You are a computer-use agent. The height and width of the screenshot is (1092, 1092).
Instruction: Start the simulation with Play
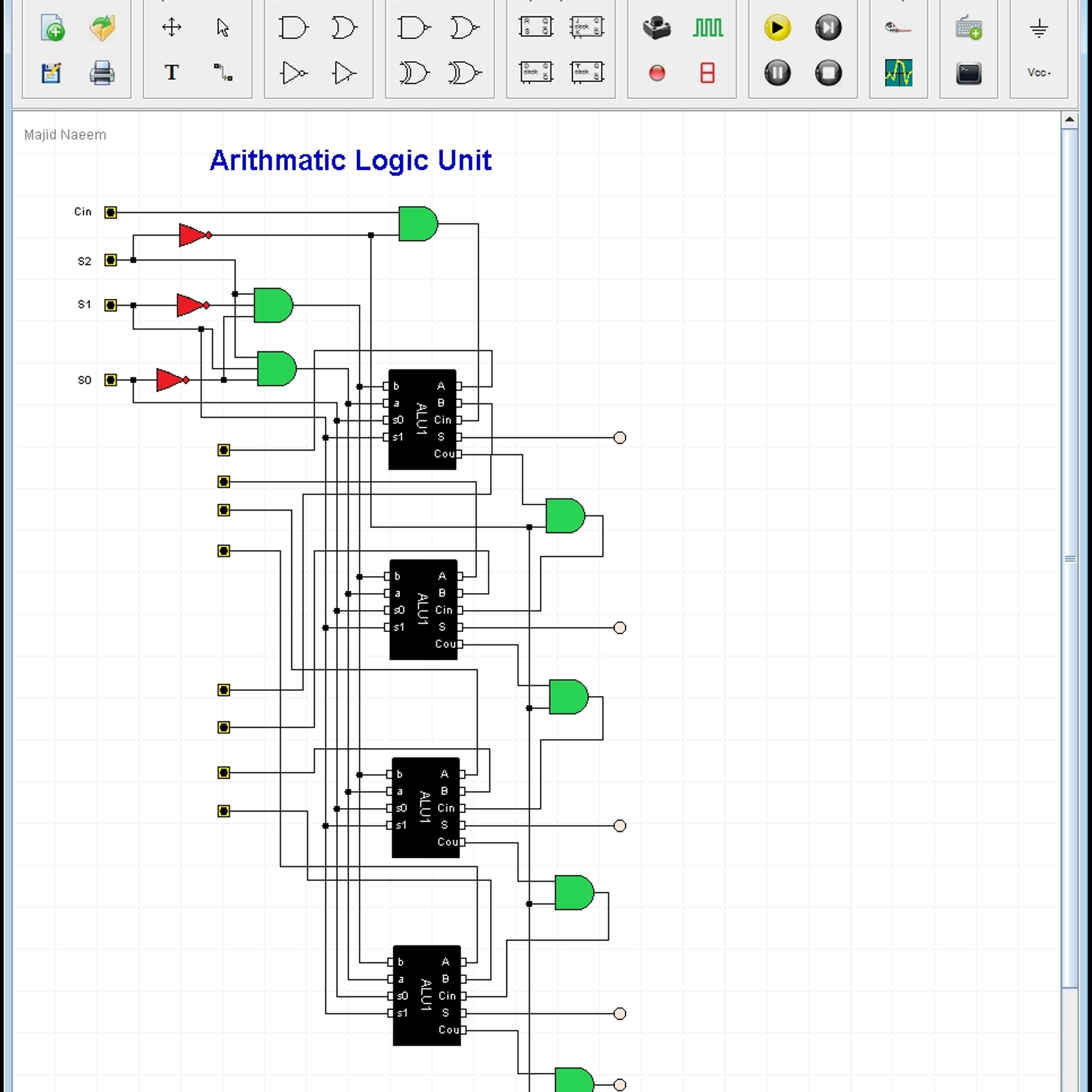click(777, 29)
